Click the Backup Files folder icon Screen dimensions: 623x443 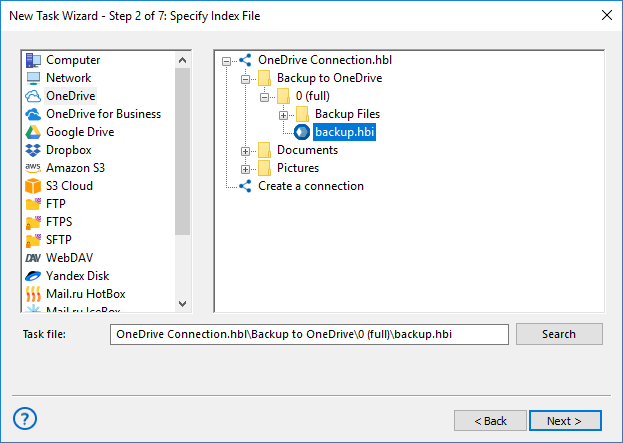302,114
